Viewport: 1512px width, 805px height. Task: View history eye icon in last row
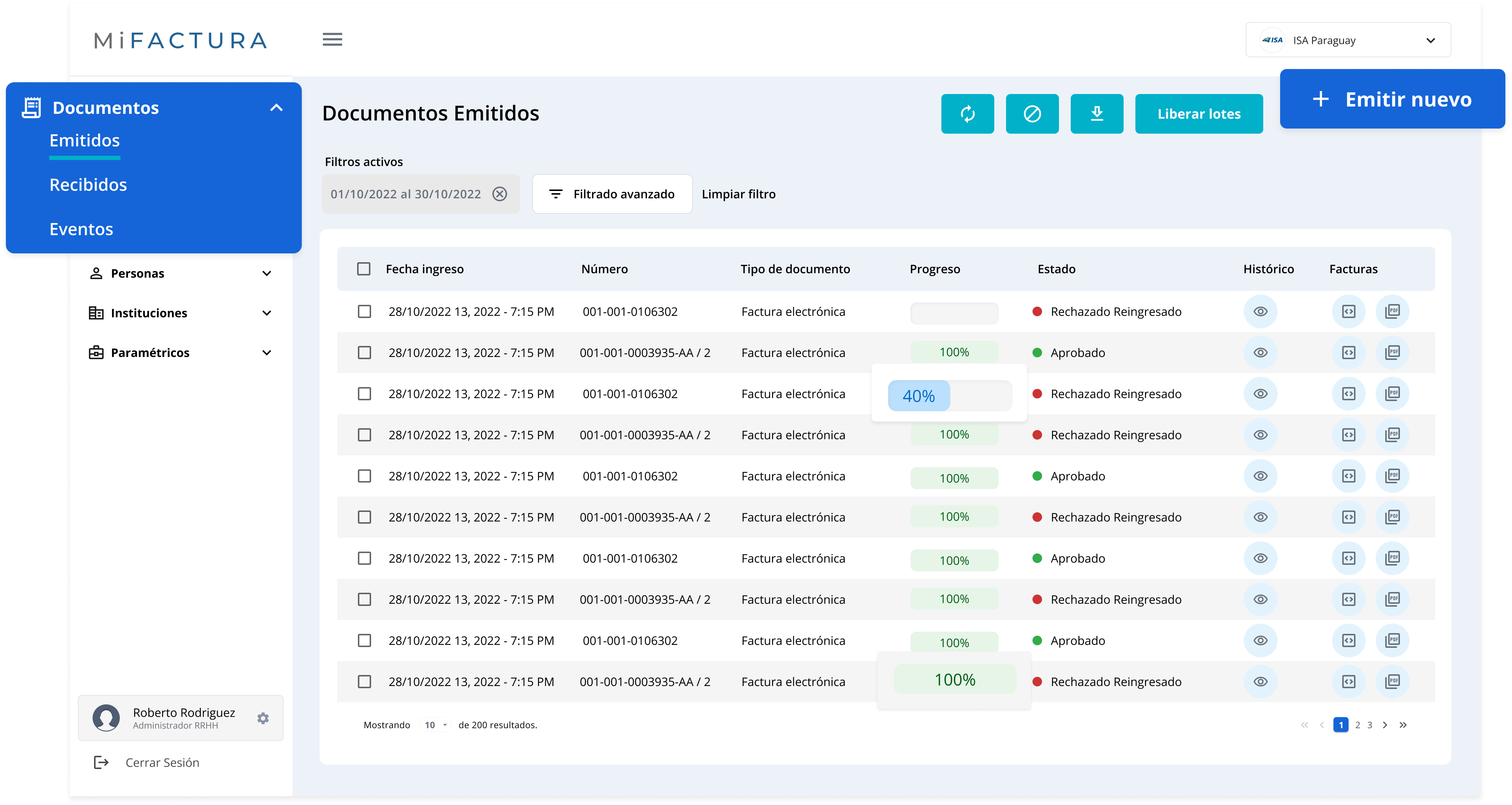pyautogui.click(x=1260, y=681)
